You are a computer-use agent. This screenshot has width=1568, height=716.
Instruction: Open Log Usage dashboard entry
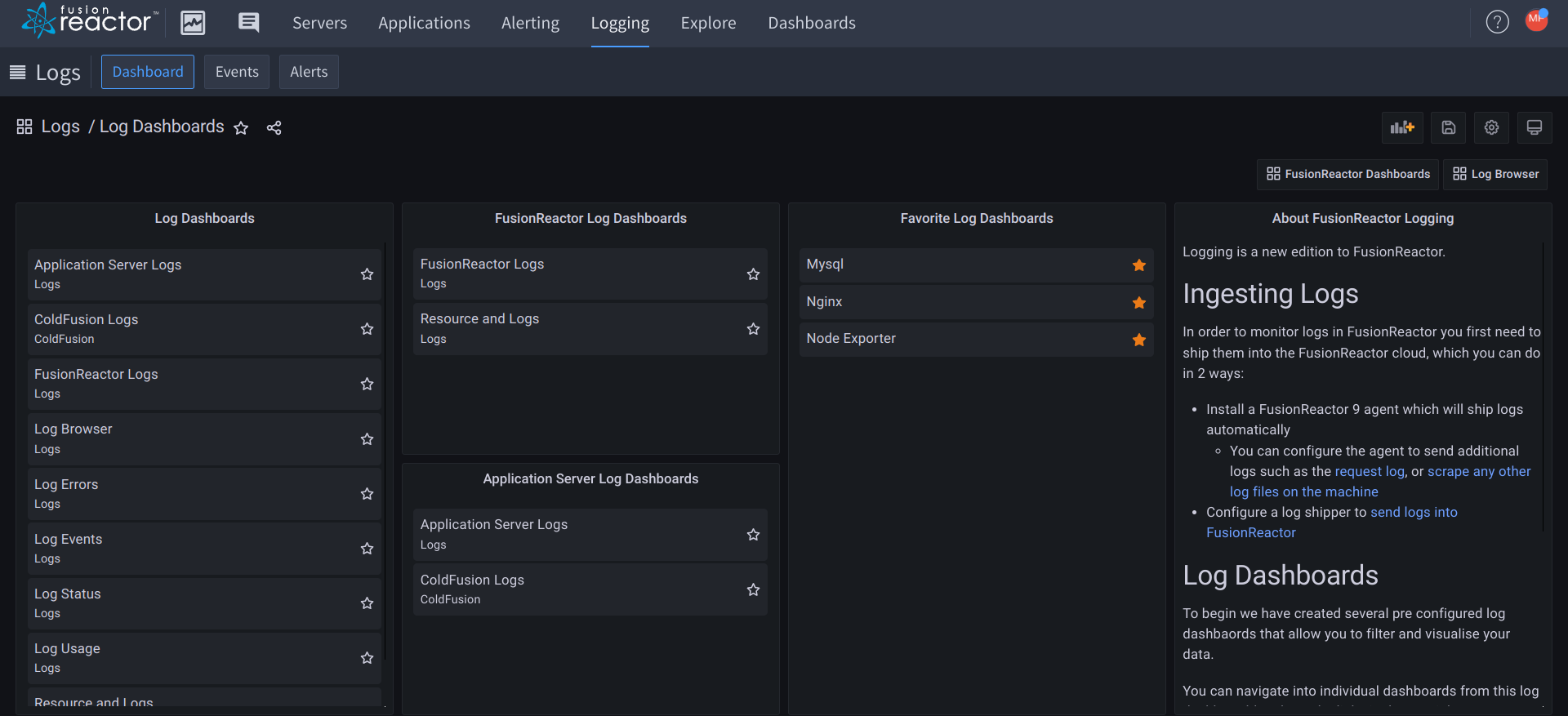[204, 658]
